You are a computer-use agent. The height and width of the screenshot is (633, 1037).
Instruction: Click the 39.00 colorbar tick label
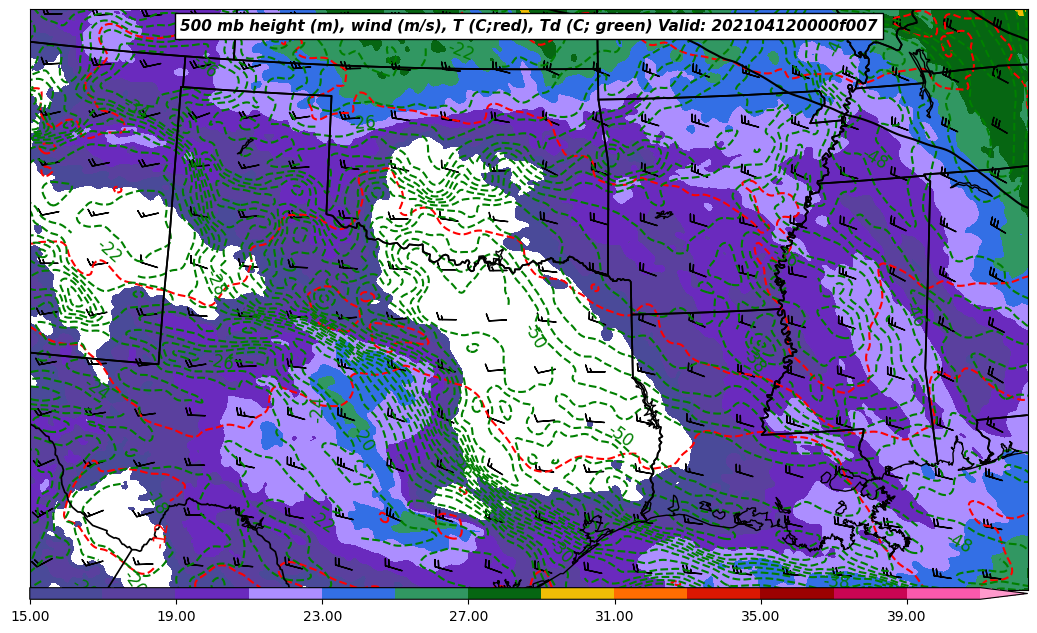coord(906,617)
